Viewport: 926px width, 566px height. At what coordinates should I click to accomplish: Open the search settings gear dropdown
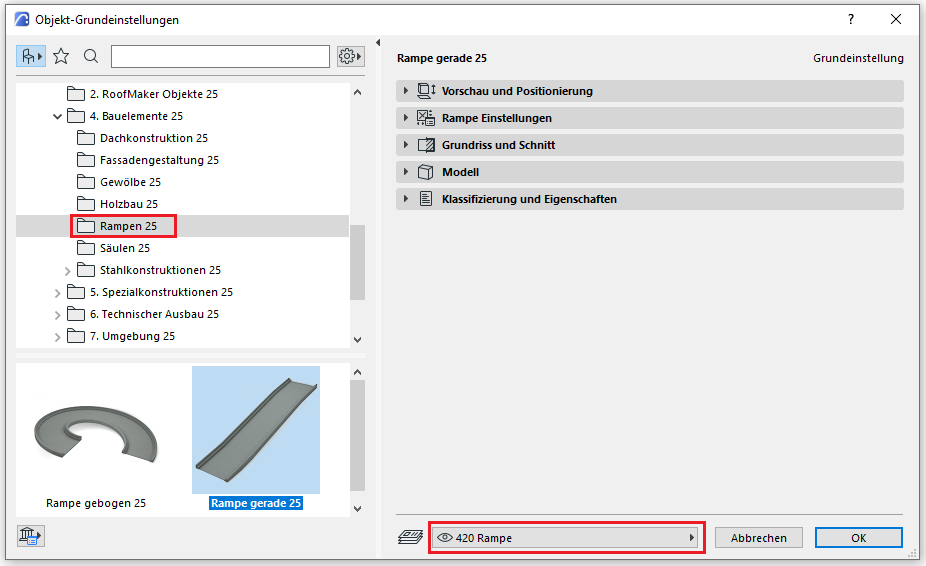[350, 56]
